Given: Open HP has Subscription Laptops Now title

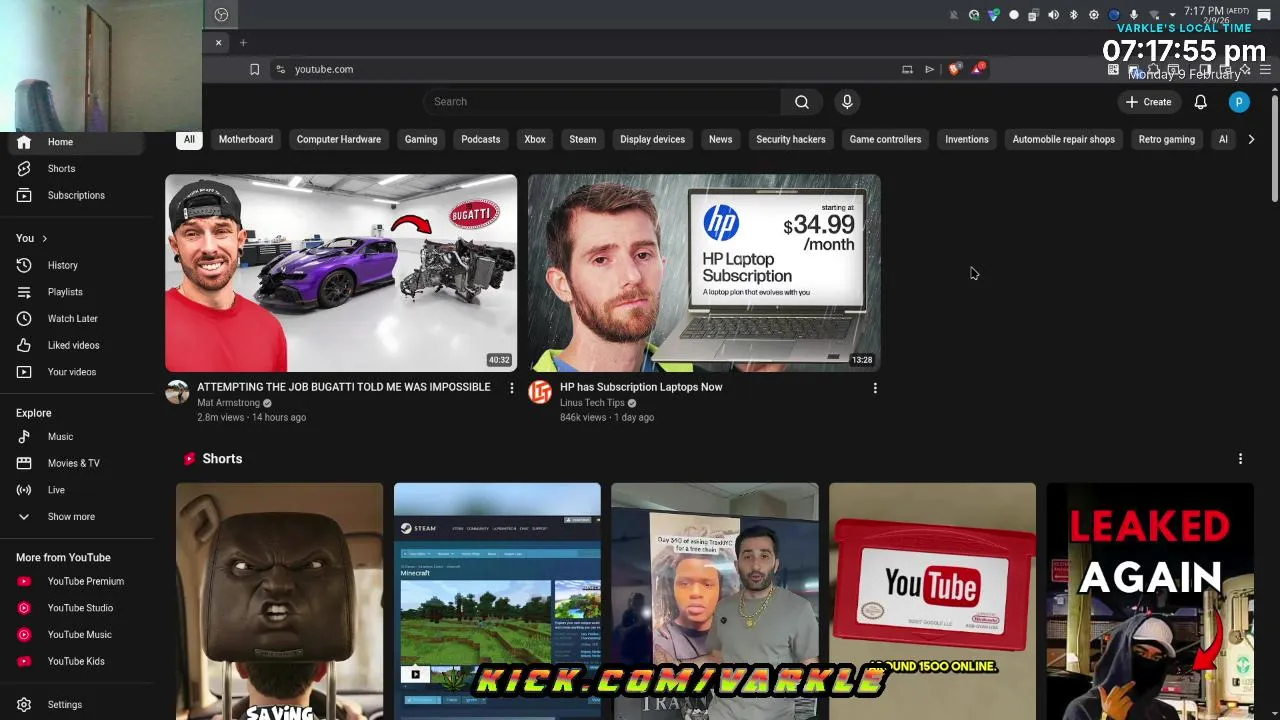Looking at the screenshot, I should coord(641,387).
